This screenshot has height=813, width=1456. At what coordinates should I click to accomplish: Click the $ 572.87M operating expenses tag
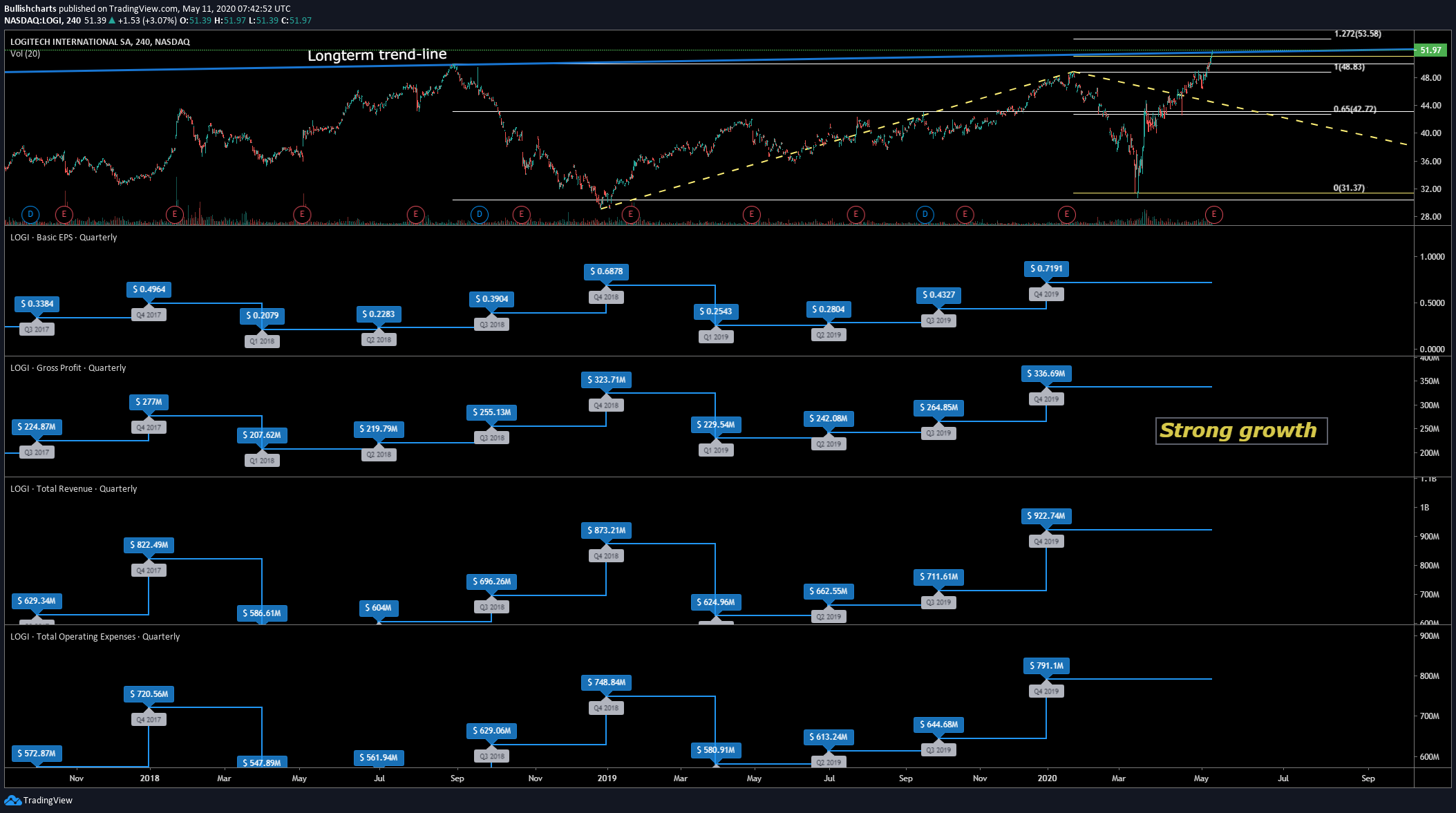click(x=37, y=754)
